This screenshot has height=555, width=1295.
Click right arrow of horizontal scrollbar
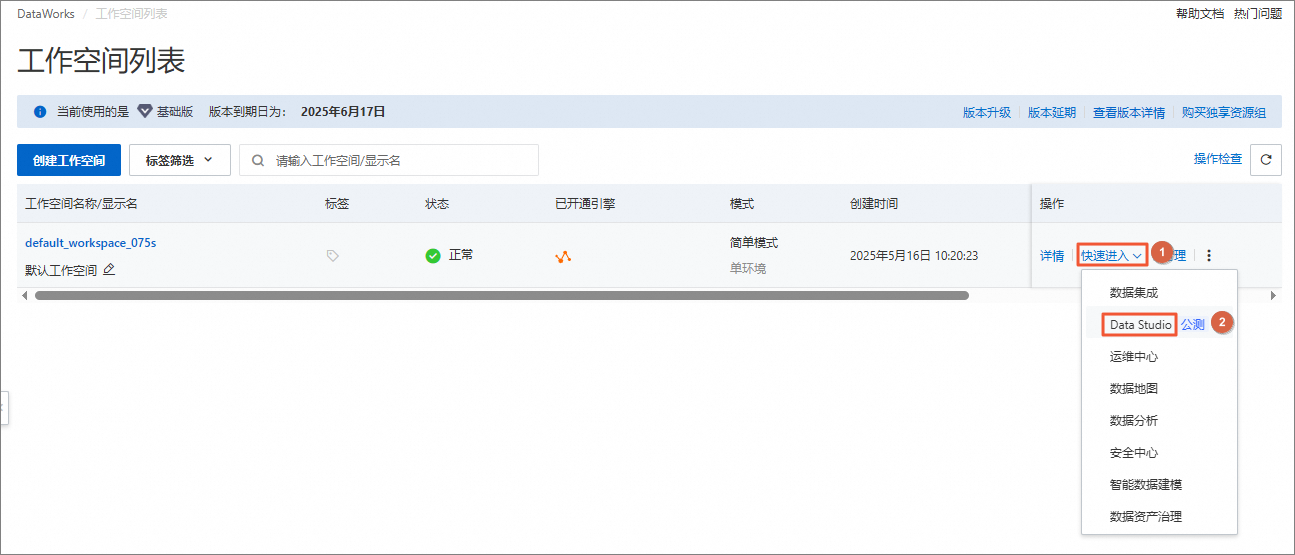(1273, 296)
